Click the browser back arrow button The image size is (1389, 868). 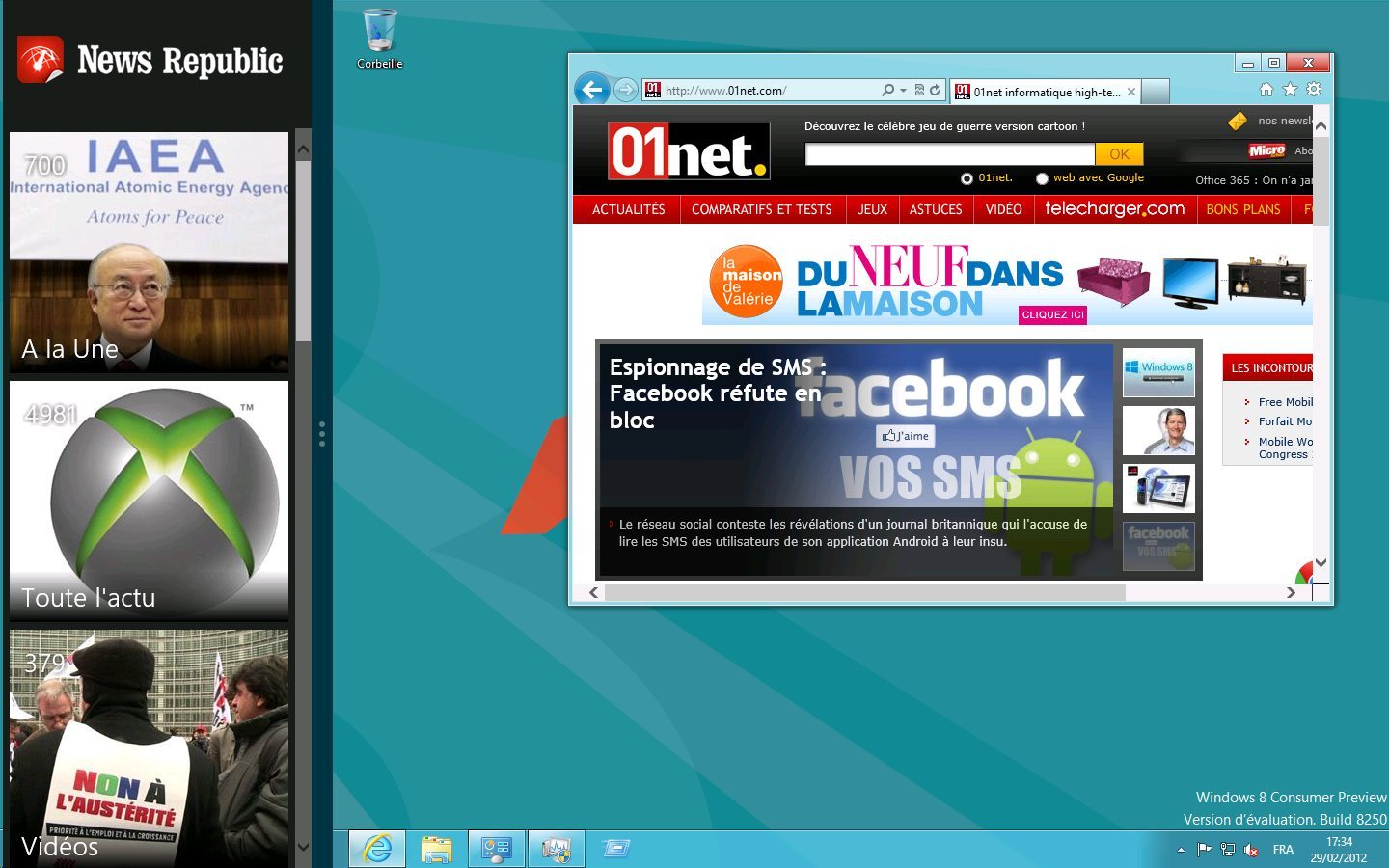(x=592, y=90)
